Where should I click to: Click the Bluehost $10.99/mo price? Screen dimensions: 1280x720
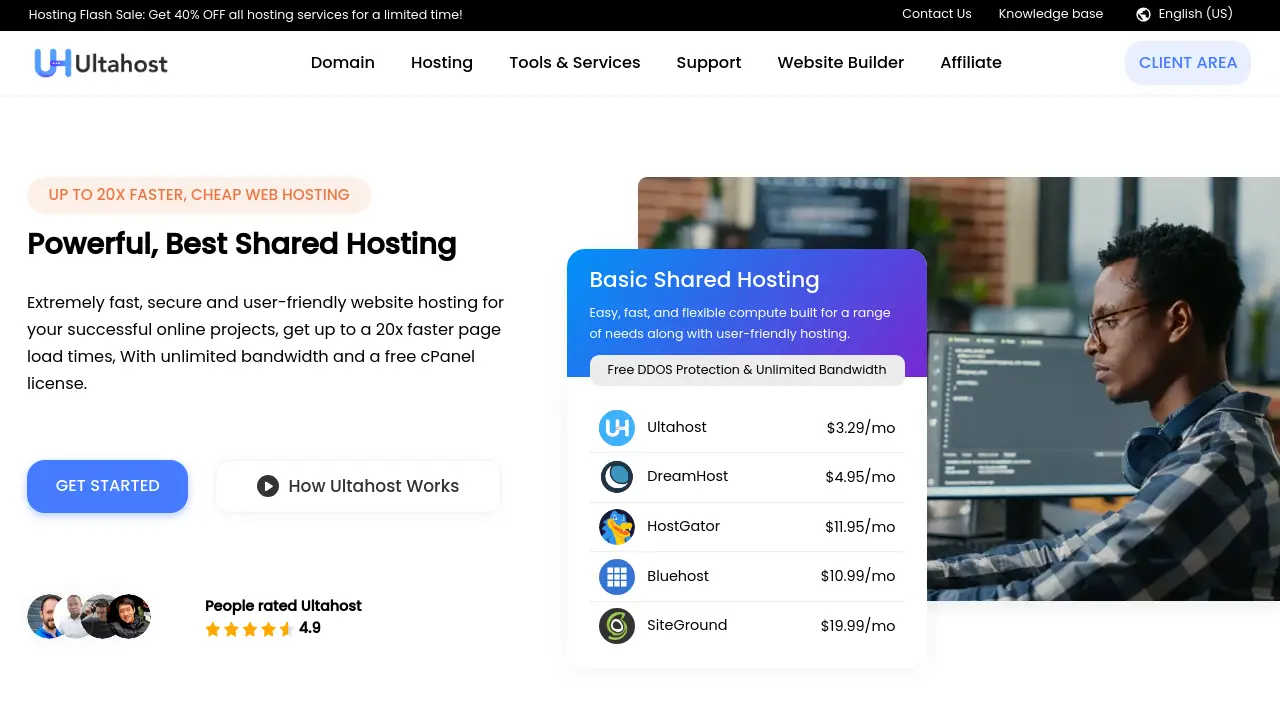coord(858,576)
